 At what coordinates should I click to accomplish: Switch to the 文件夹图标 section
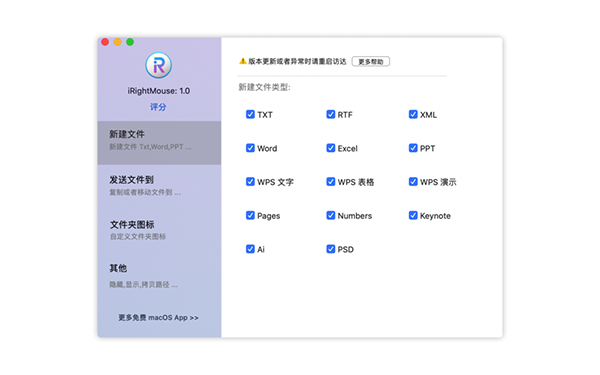point(159,230)
